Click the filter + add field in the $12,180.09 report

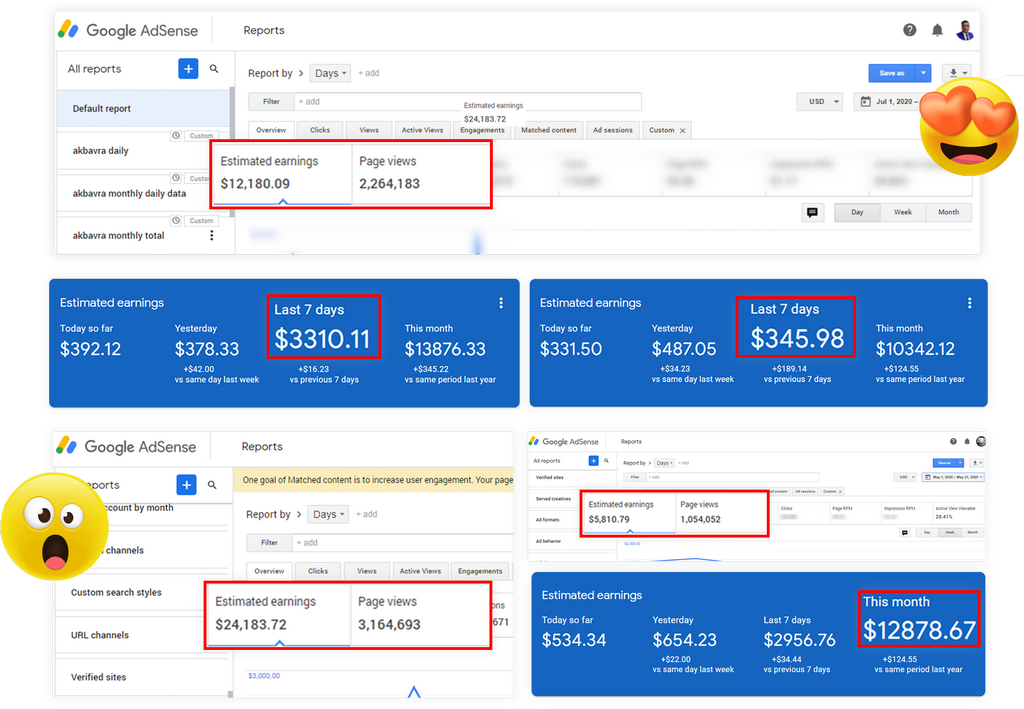(x=468, y=102)
